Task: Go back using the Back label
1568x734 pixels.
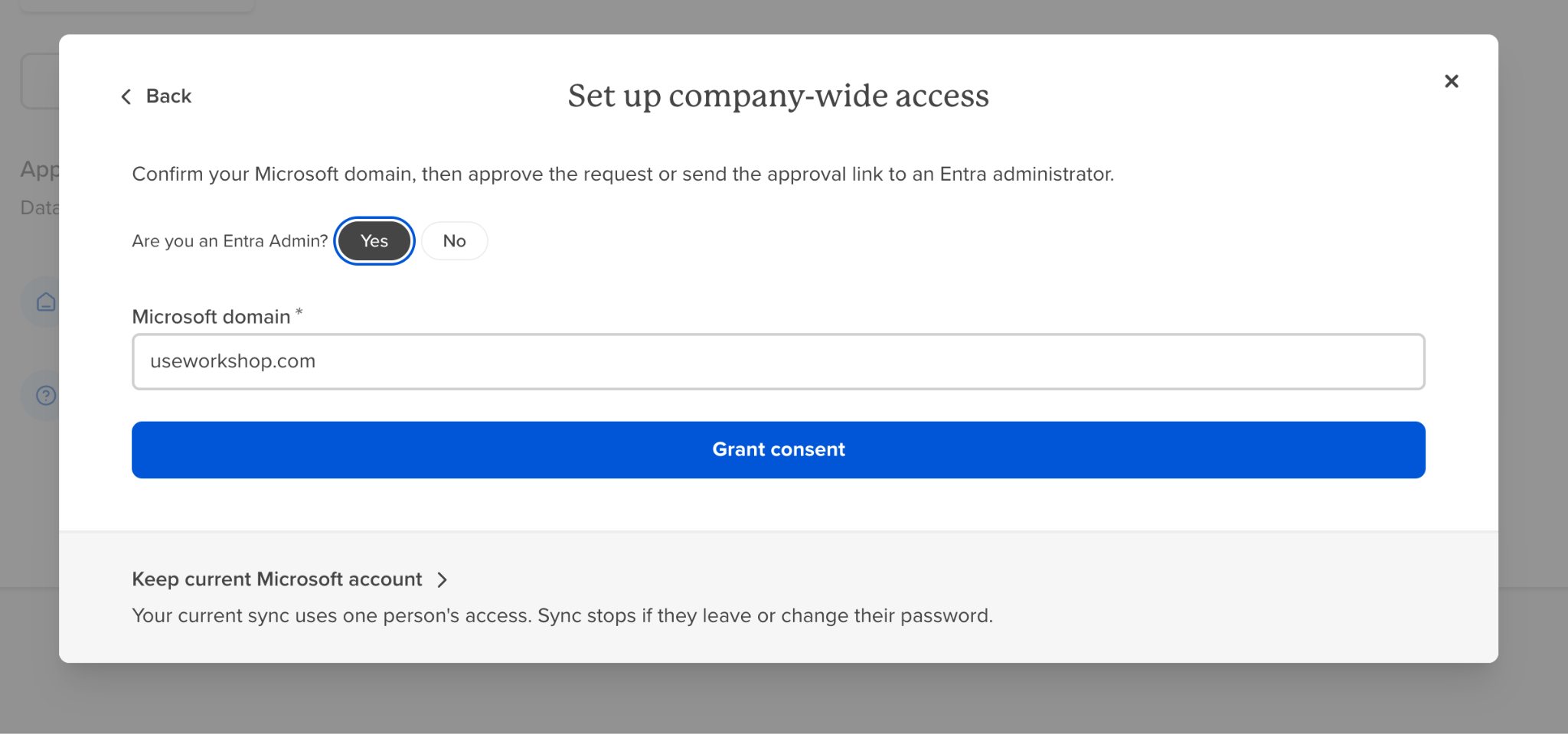Action: coord(168,96)
